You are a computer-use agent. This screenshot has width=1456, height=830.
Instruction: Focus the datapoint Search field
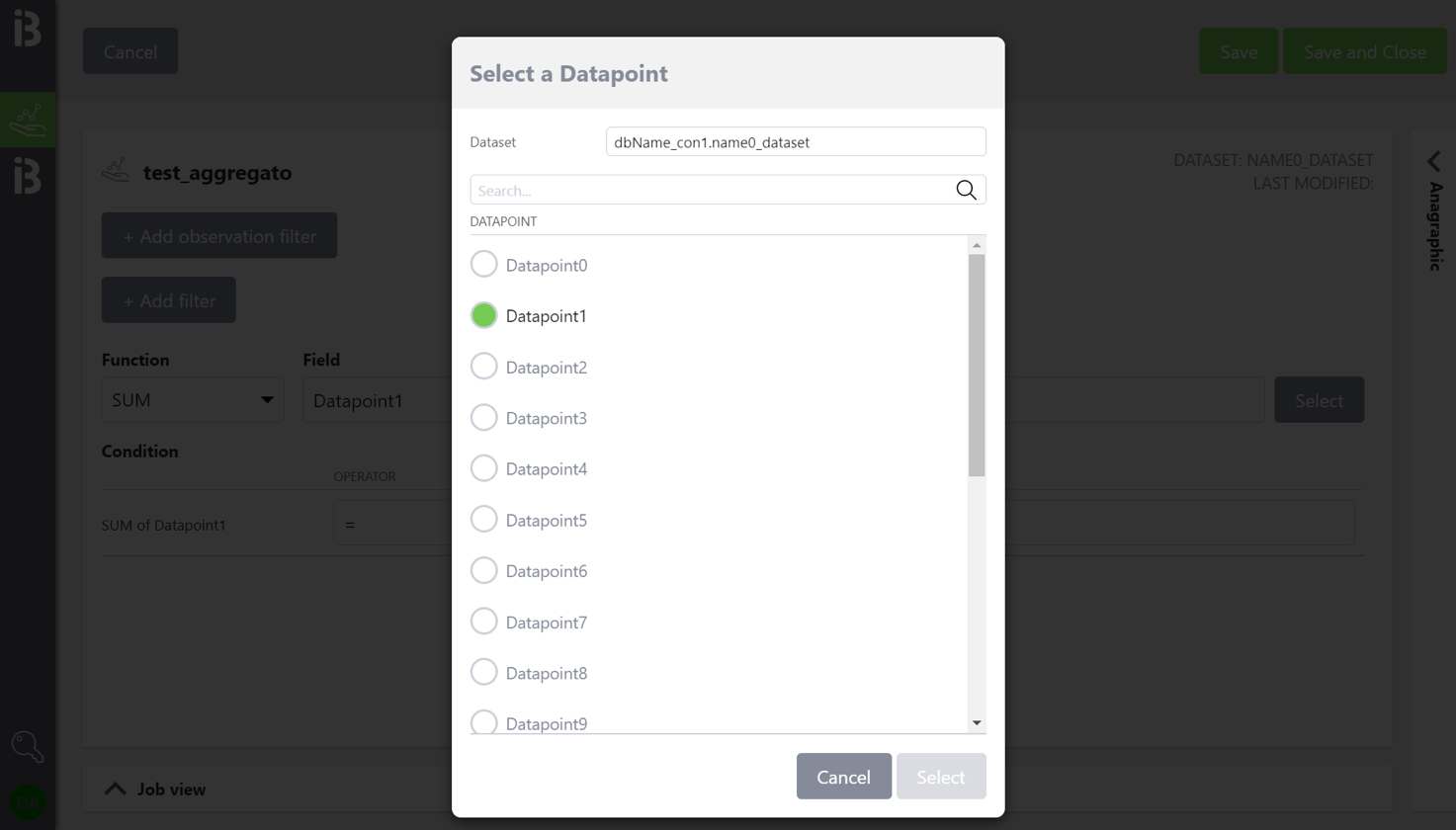(712, 191)
